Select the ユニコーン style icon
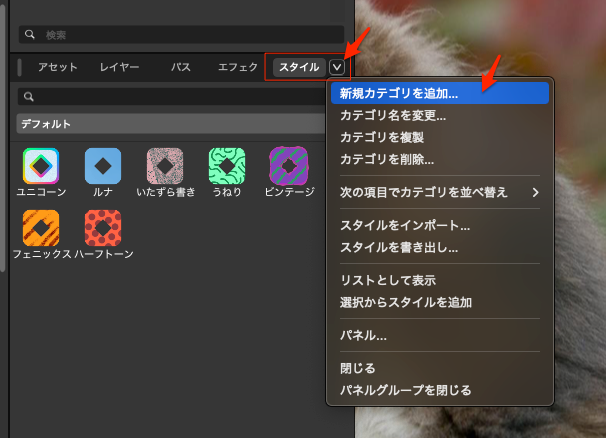The width and height of the screenshot is (606, 438). (41, 165)
